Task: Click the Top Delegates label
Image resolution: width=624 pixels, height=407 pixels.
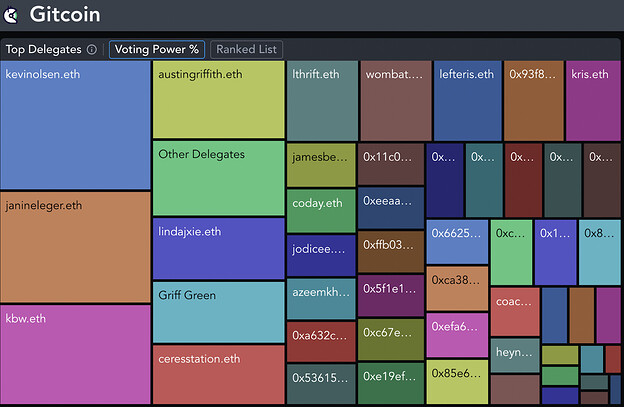Action: [43, 49]
